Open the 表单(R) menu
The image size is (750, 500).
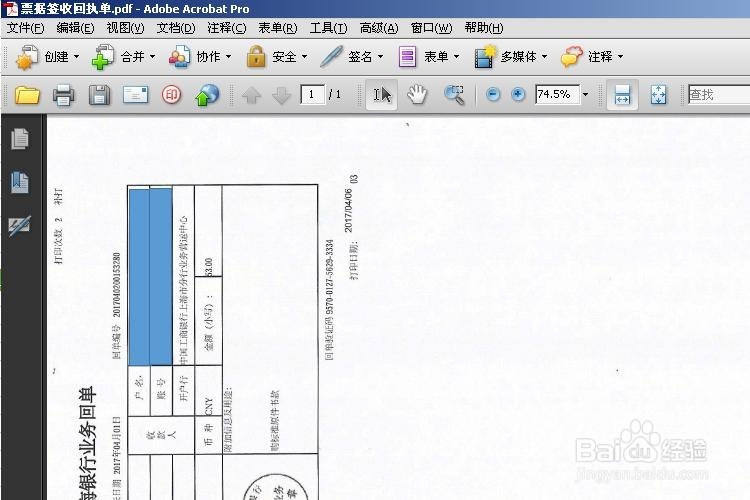(277, 28)
